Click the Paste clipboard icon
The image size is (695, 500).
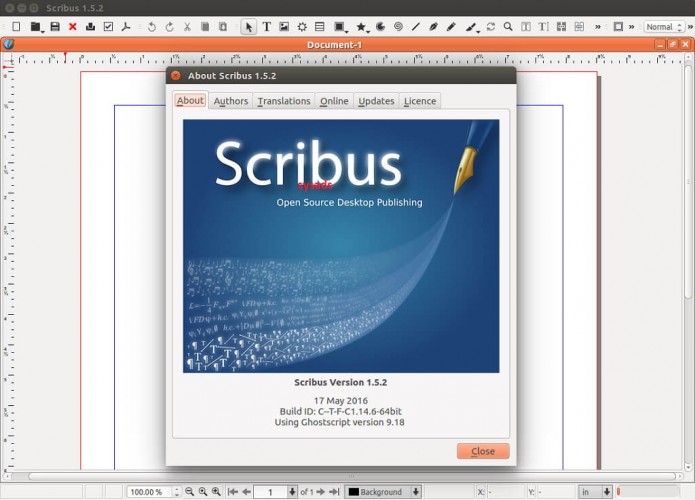tap(223, 27)
